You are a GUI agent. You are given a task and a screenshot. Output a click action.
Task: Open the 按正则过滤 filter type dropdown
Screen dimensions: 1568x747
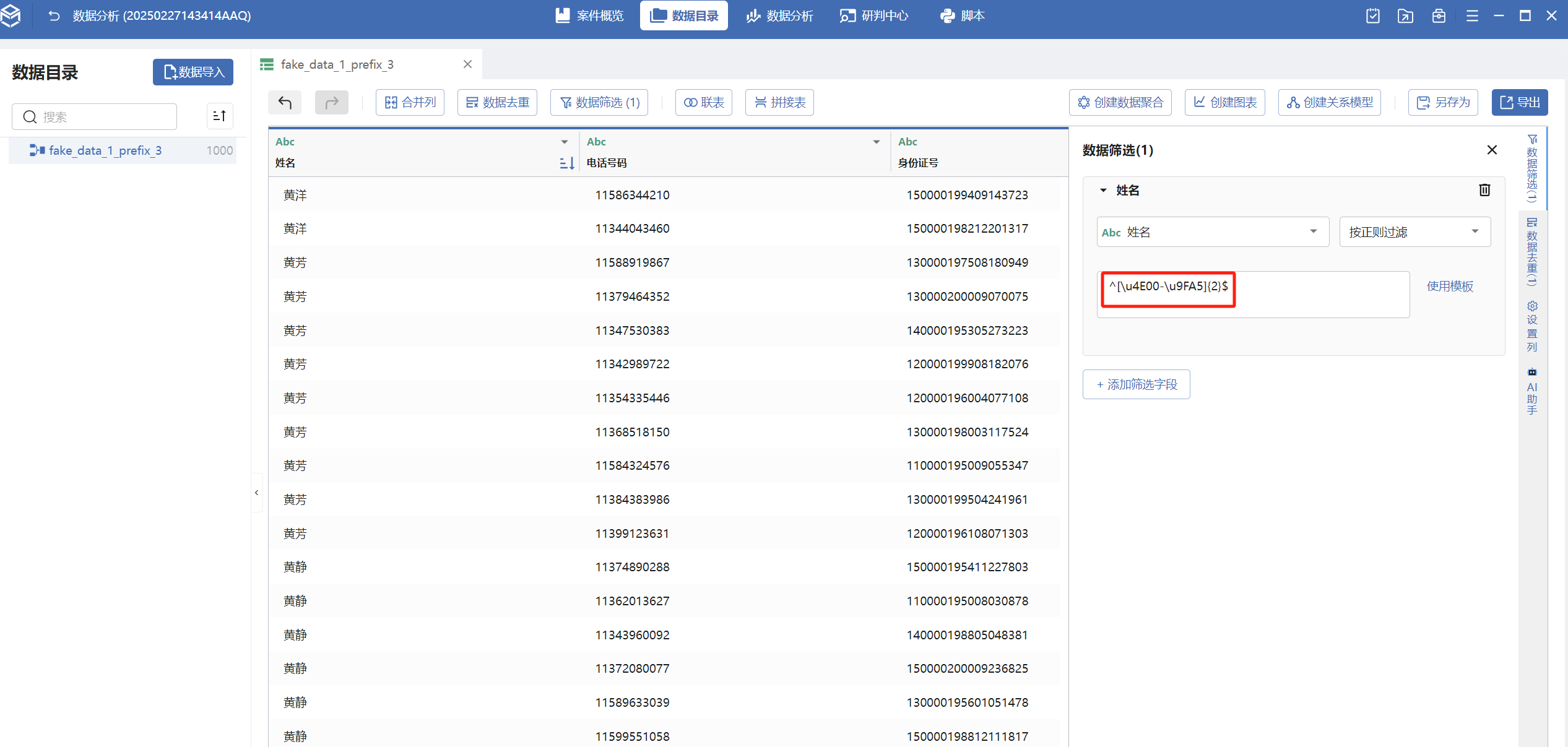(x=1414, y=232)
